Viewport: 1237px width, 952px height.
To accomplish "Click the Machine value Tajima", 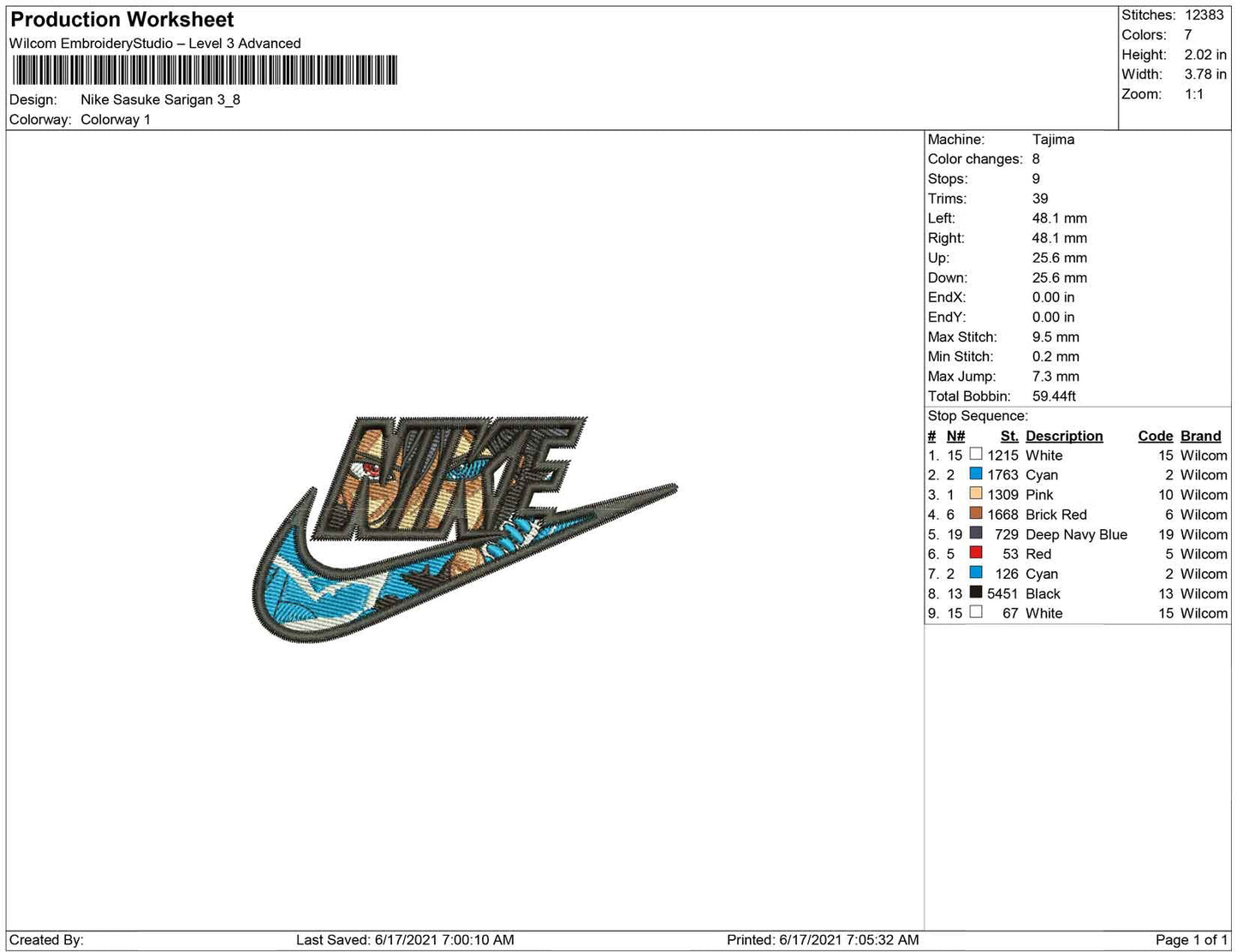I will click(1053, 139).
